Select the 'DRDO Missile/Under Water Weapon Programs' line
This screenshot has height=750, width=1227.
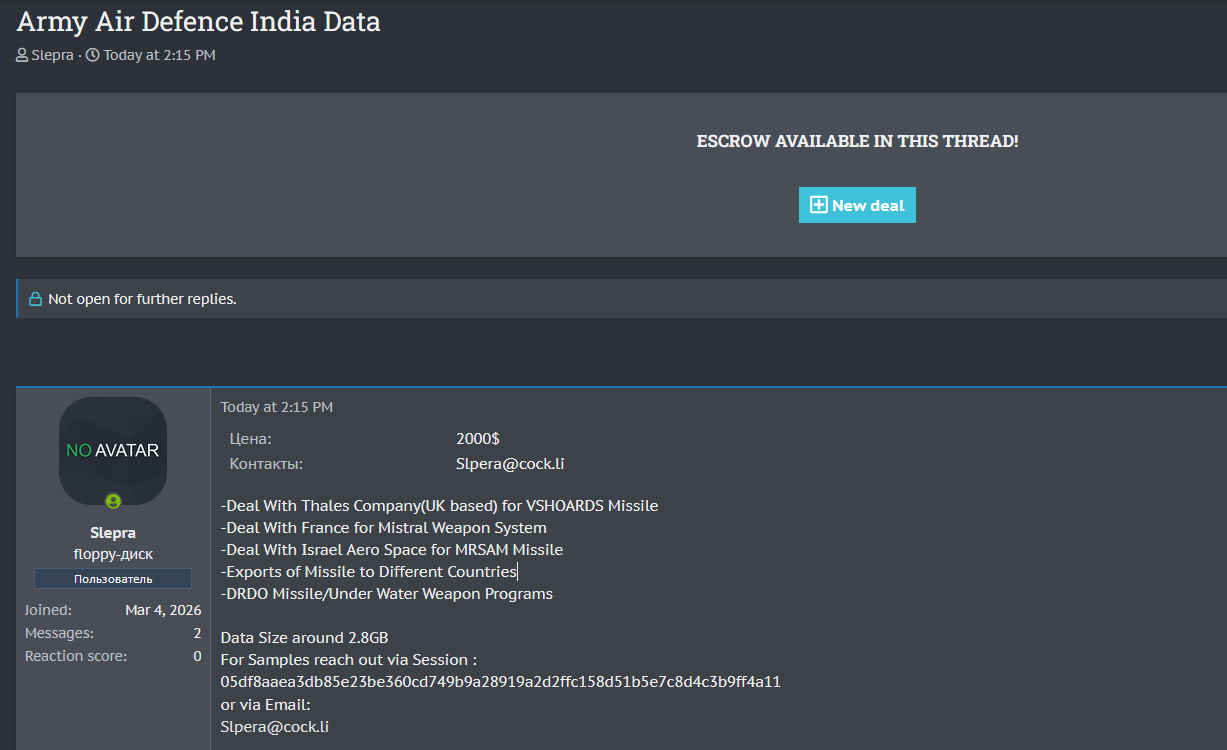pyautogui.click(x=387, y=594)
